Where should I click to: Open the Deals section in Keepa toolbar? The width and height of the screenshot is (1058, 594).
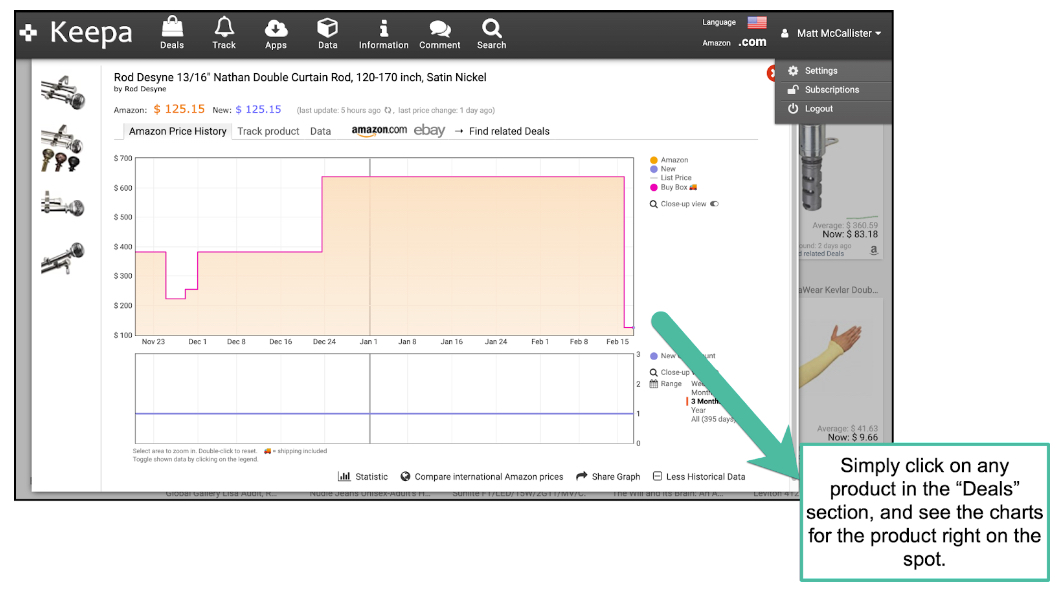click(172, 32)
